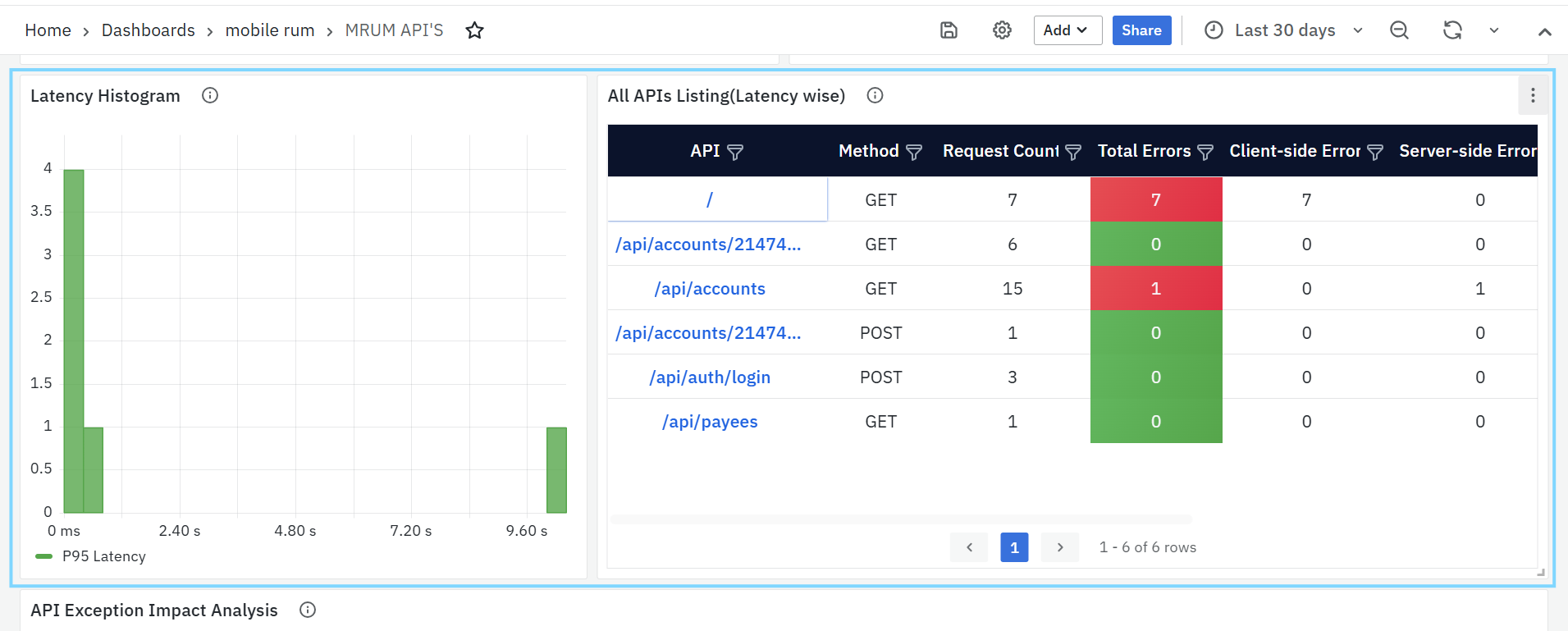
Task: Collapse the top toolbar with the chevron
Action: pos(1544,32)
